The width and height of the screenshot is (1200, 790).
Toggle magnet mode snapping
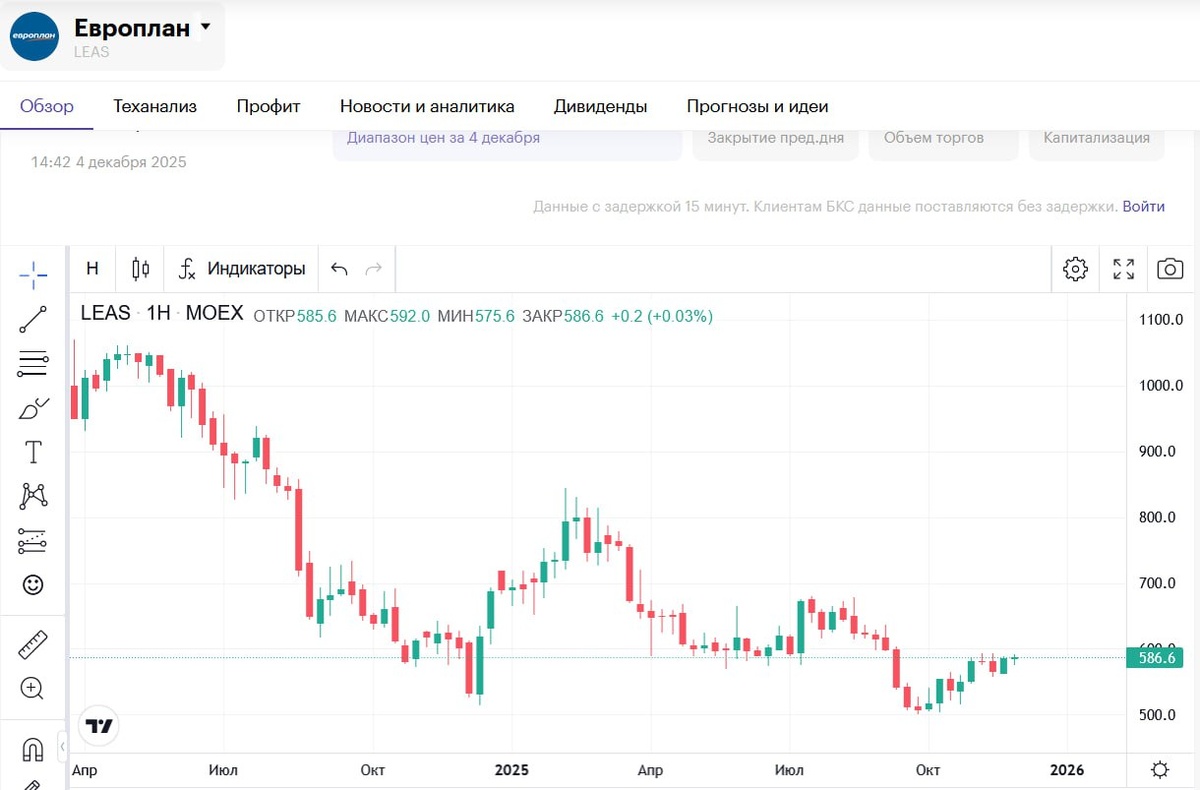pos(33,749)
